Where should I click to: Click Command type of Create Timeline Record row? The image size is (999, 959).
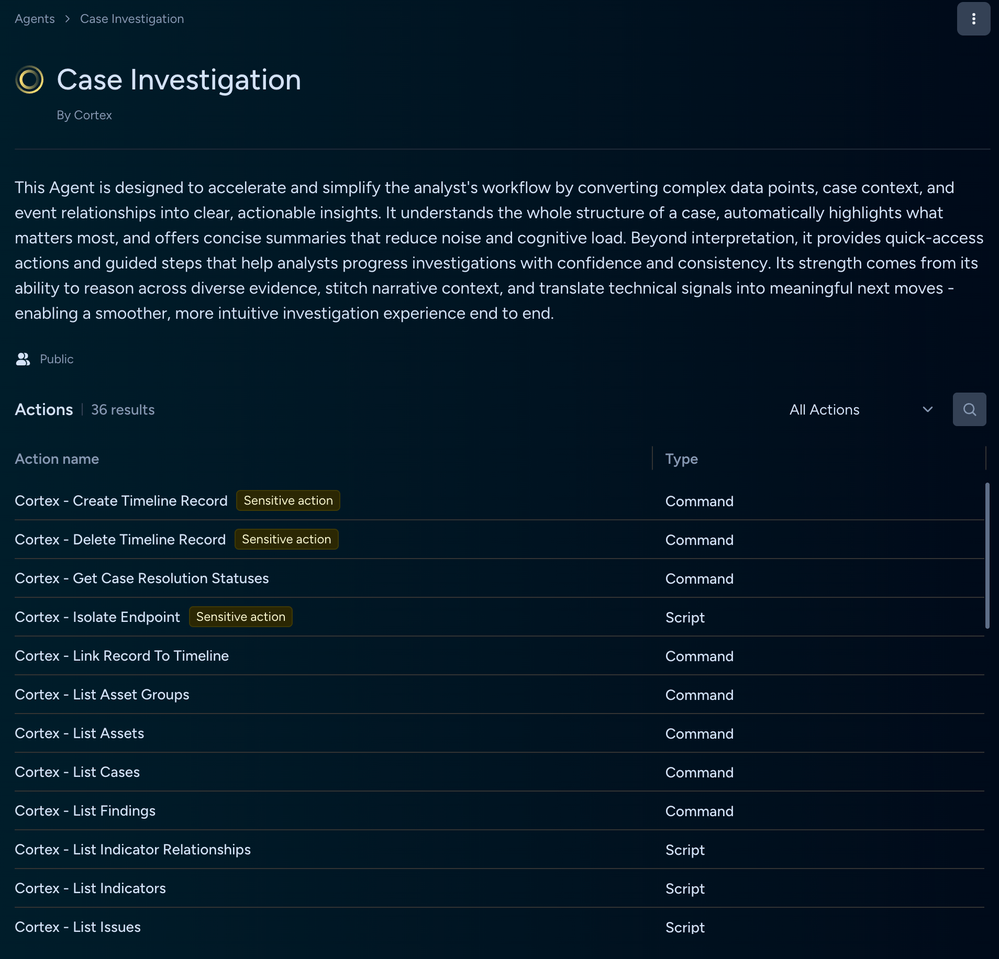pos(699,501)
